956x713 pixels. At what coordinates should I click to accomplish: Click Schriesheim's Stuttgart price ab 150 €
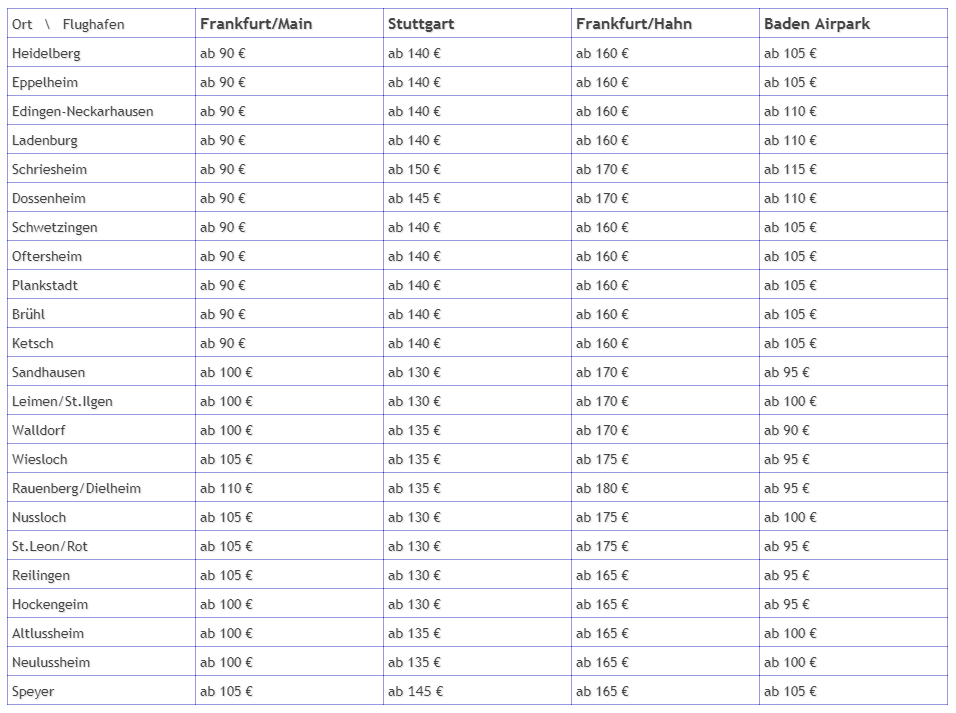(414, 170)
